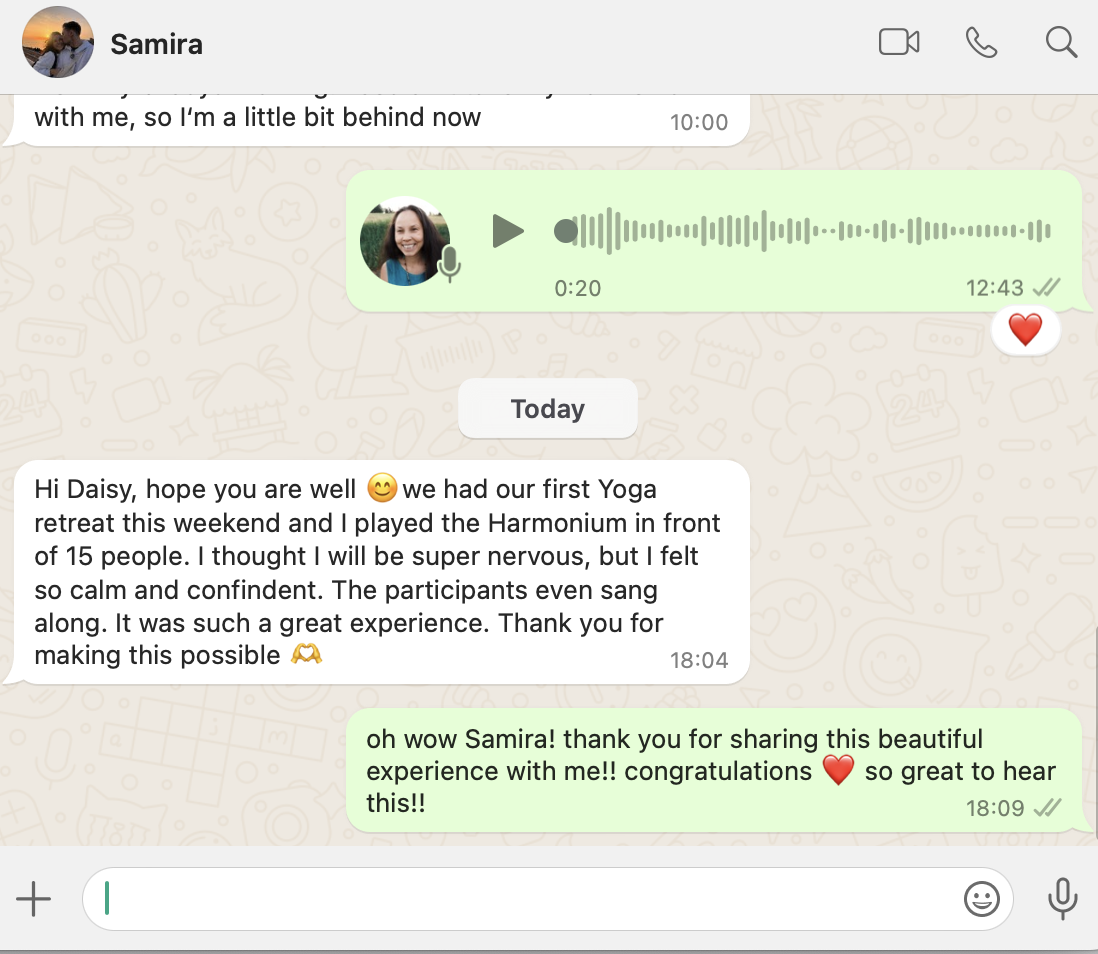Play the 0:20 voice message
Image resolution: width=1098 pixels, height=954 pixels.
coord(508,231)
